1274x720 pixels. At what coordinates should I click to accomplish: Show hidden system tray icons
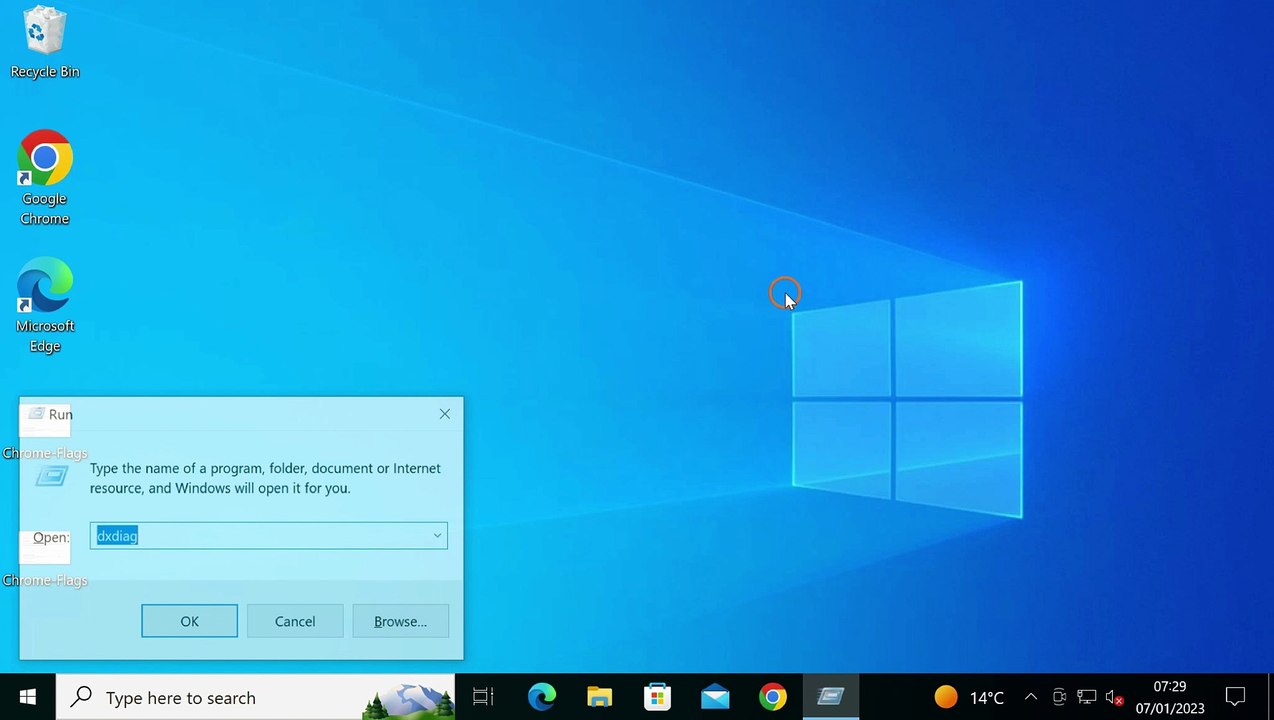pos(1031,697)
